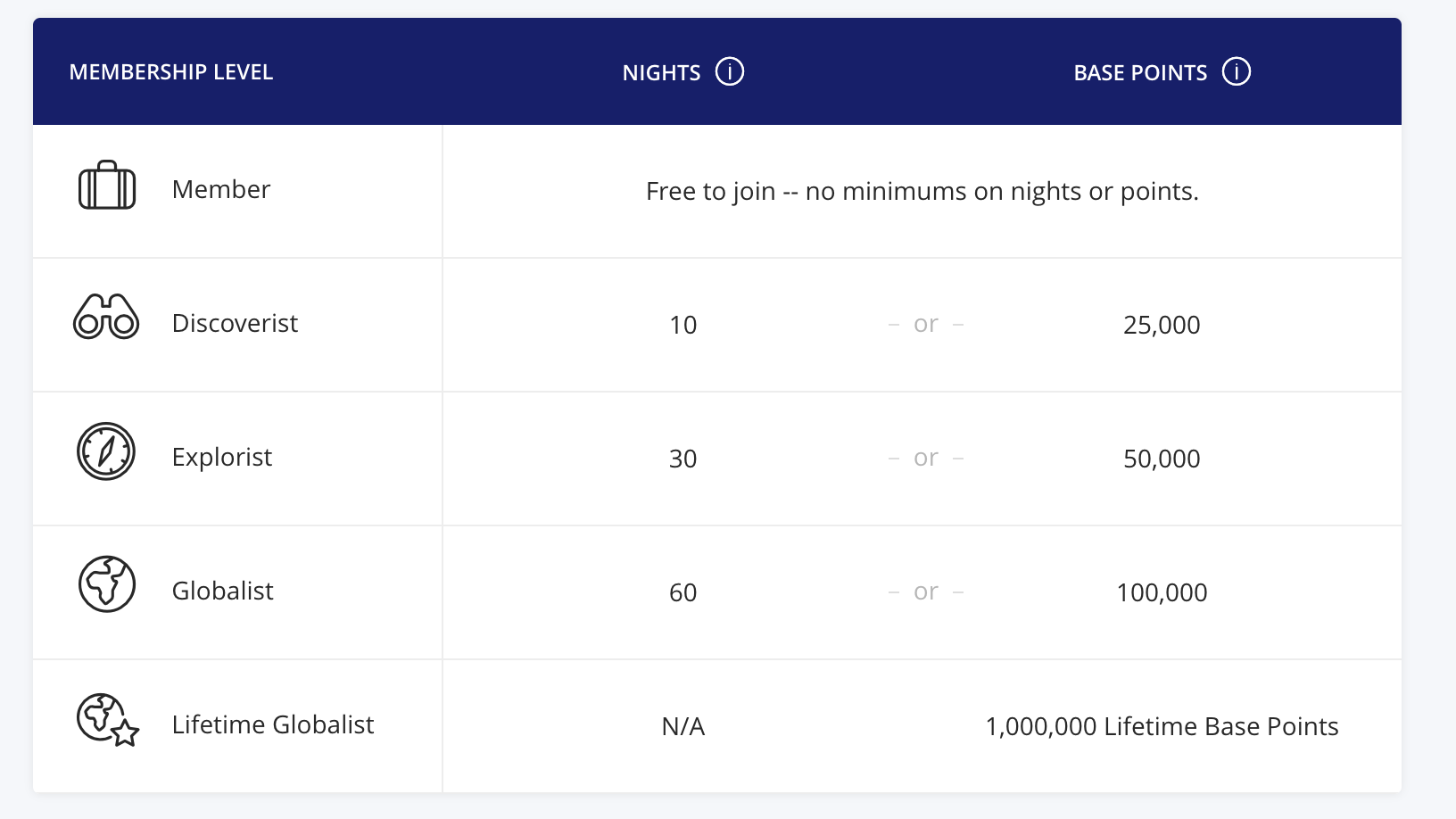Click the info circle next to NIGHTS
The width and height of the screenshot is (1456, 819).
click(730, 71)
